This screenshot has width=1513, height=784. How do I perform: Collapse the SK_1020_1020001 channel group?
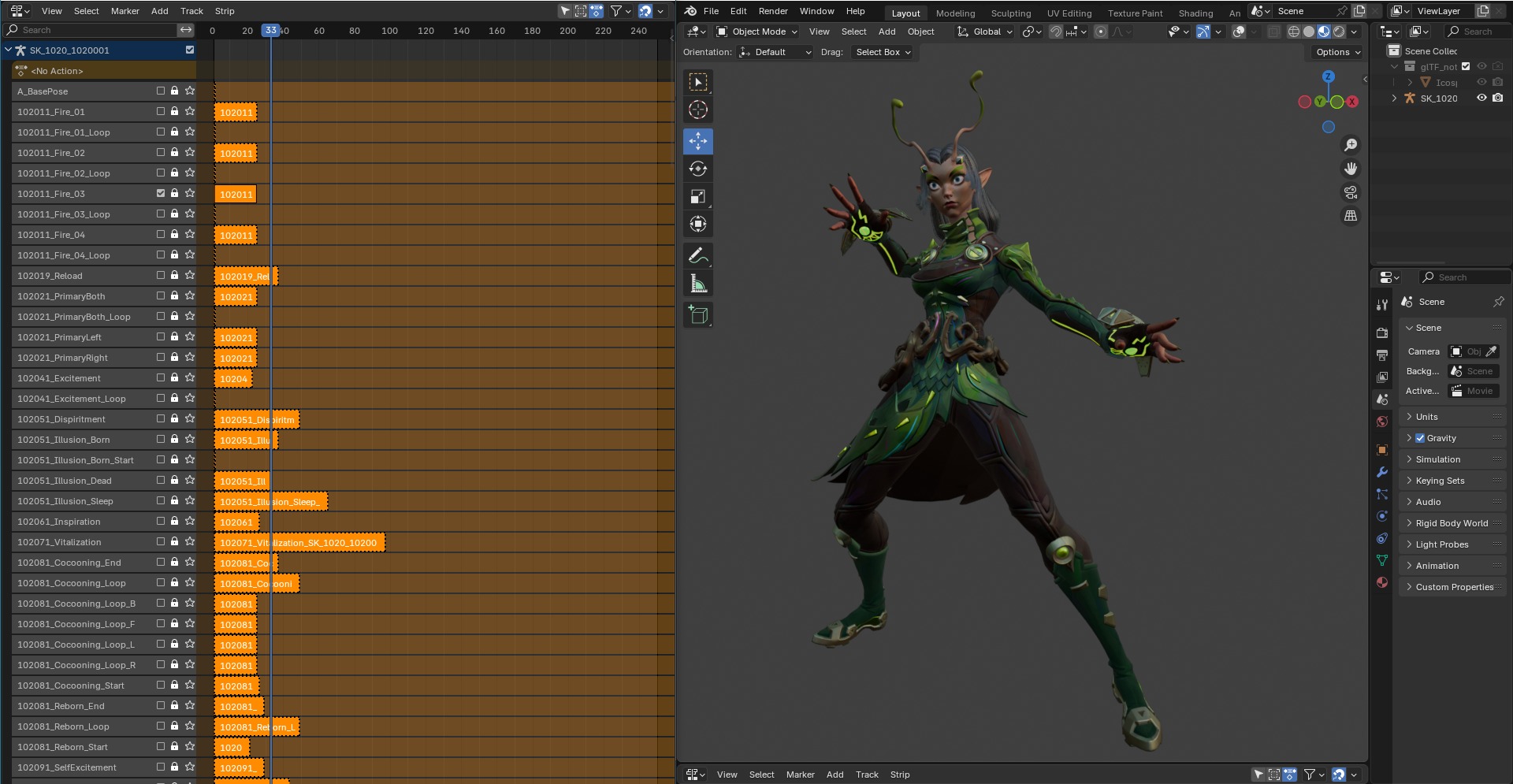pyautogui.click(x=8, y=50)
